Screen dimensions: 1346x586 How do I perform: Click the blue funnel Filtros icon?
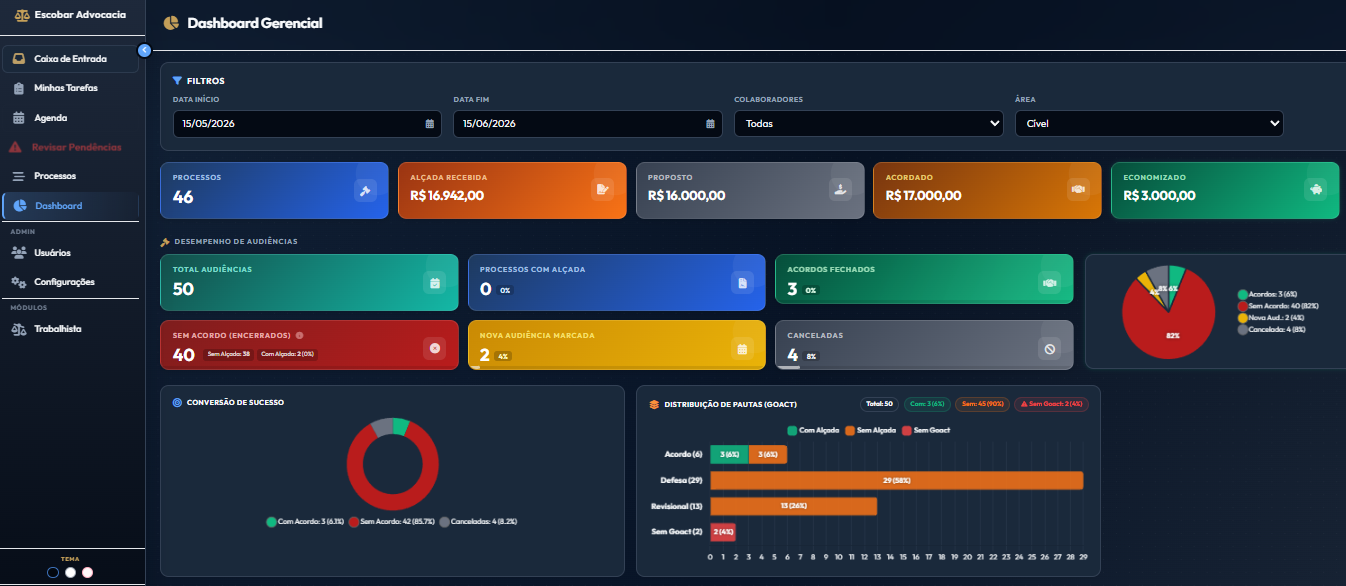click(x=177, y=81)
